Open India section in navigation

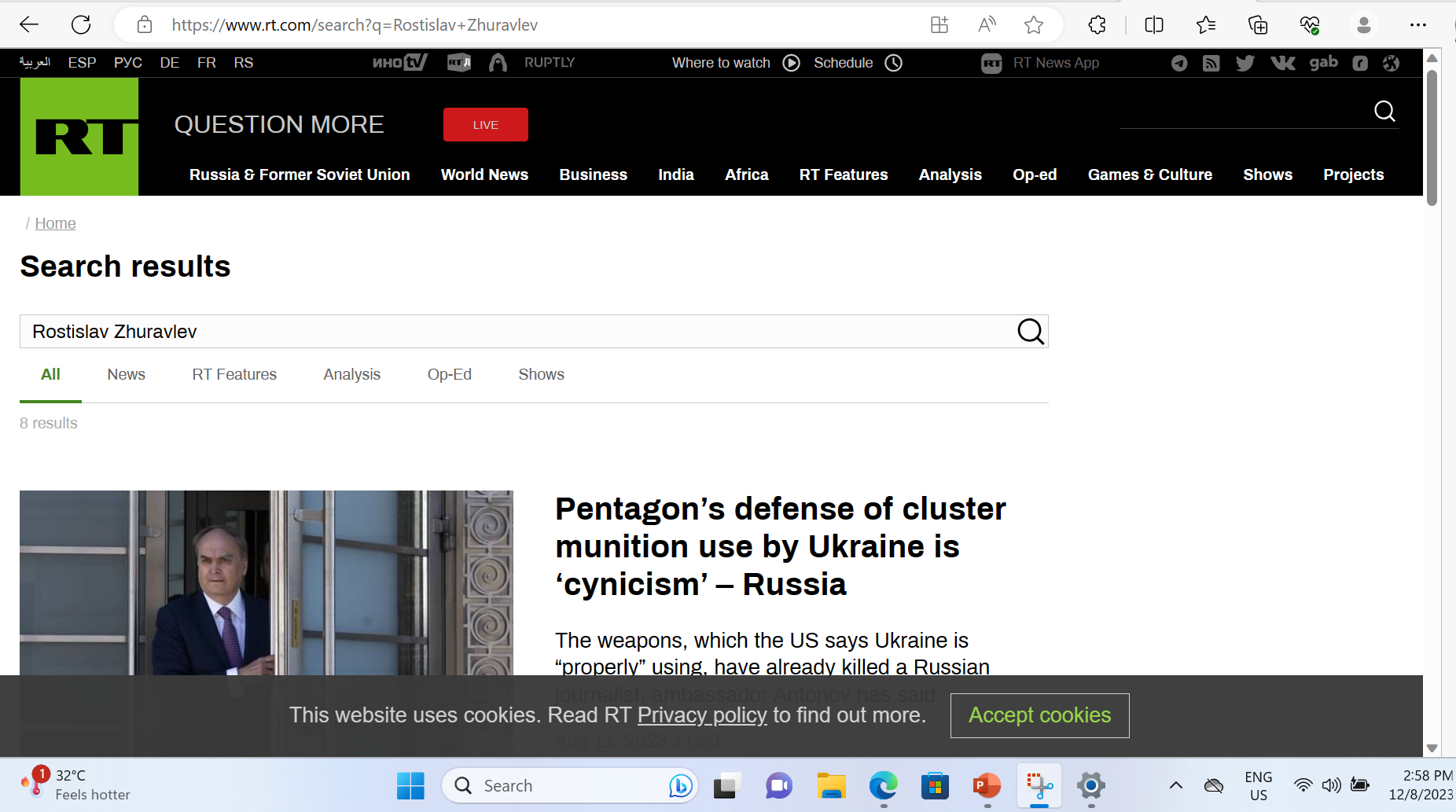pyautogui.click(x=676, y=175)
